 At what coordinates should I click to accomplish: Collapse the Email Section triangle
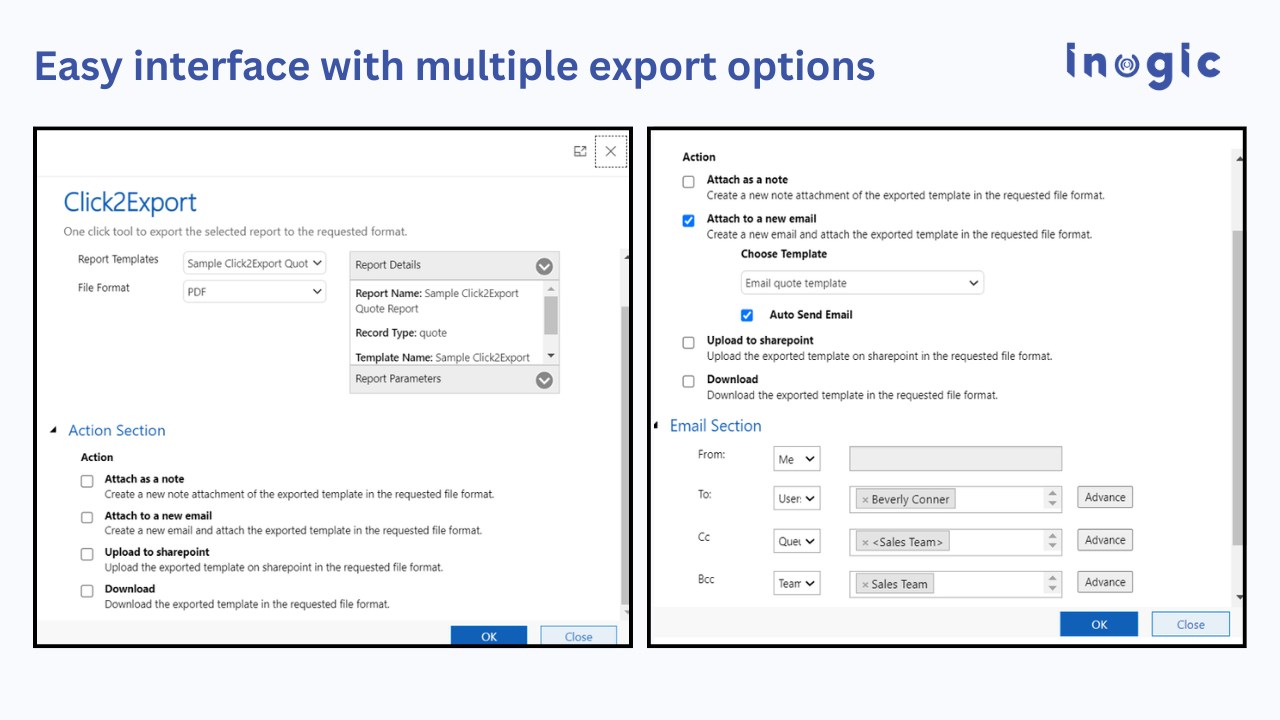pyautogui.click(x=656, y=426)
